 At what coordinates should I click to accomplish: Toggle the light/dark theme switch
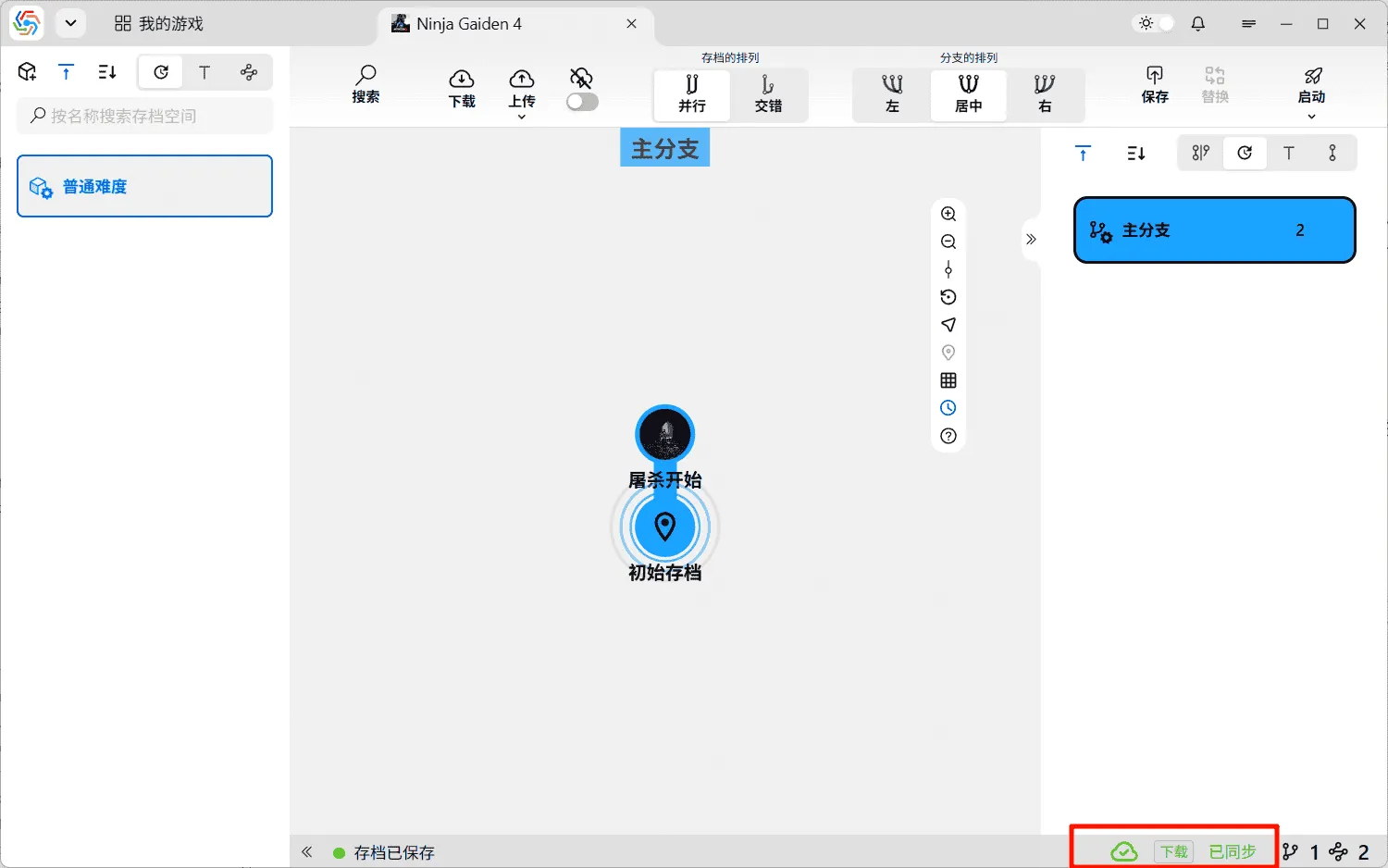point(1155,24)
